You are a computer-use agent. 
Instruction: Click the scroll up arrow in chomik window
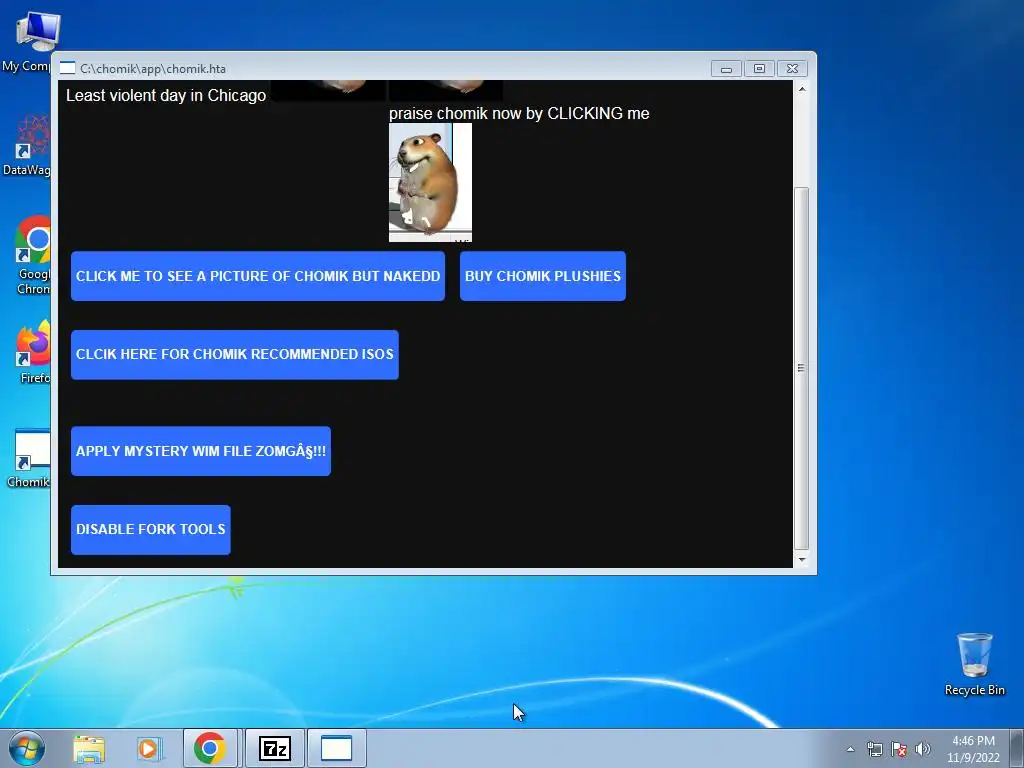click(x=802, y=89)
